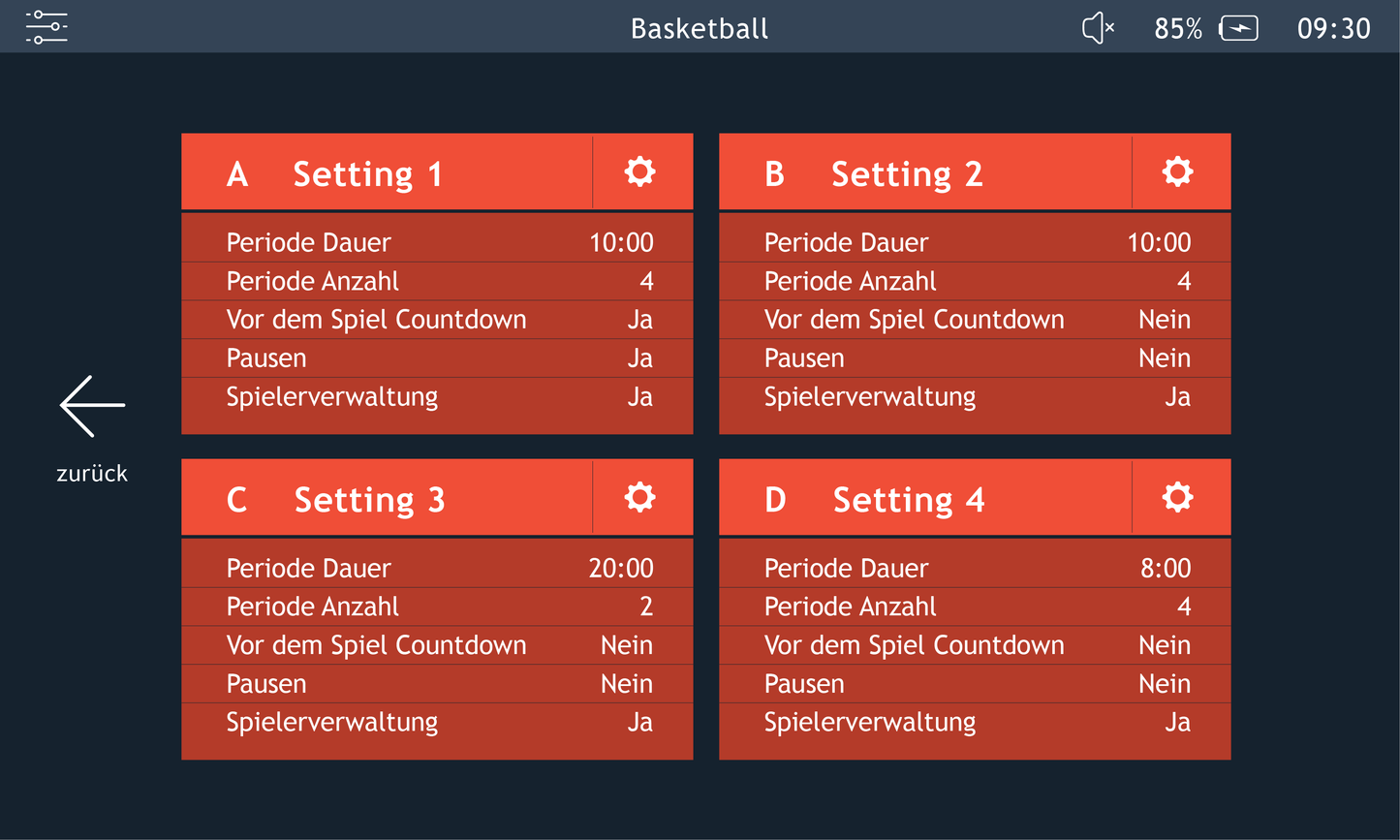Click the 85% battery level indicator
Image resolution: width=1400 pixels, height=840 pixels.
coord(1177,27)
